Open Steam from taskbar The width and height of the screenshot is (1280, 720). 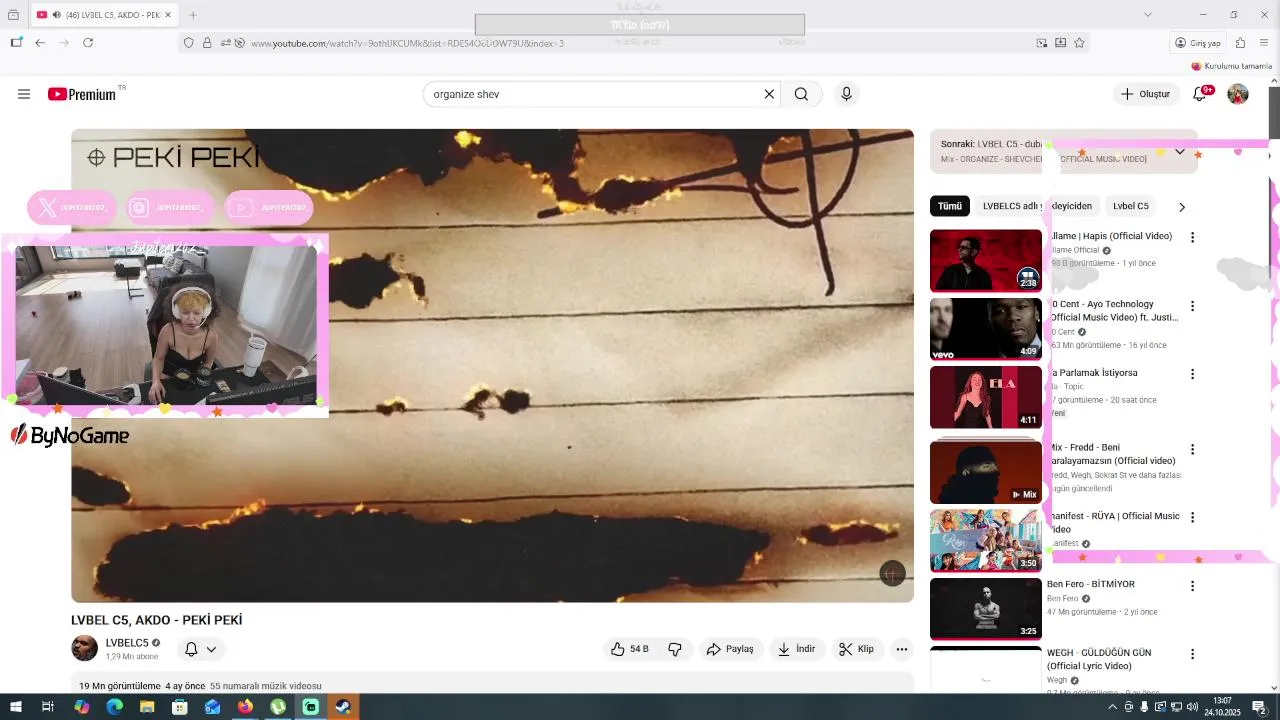[343, 707]
